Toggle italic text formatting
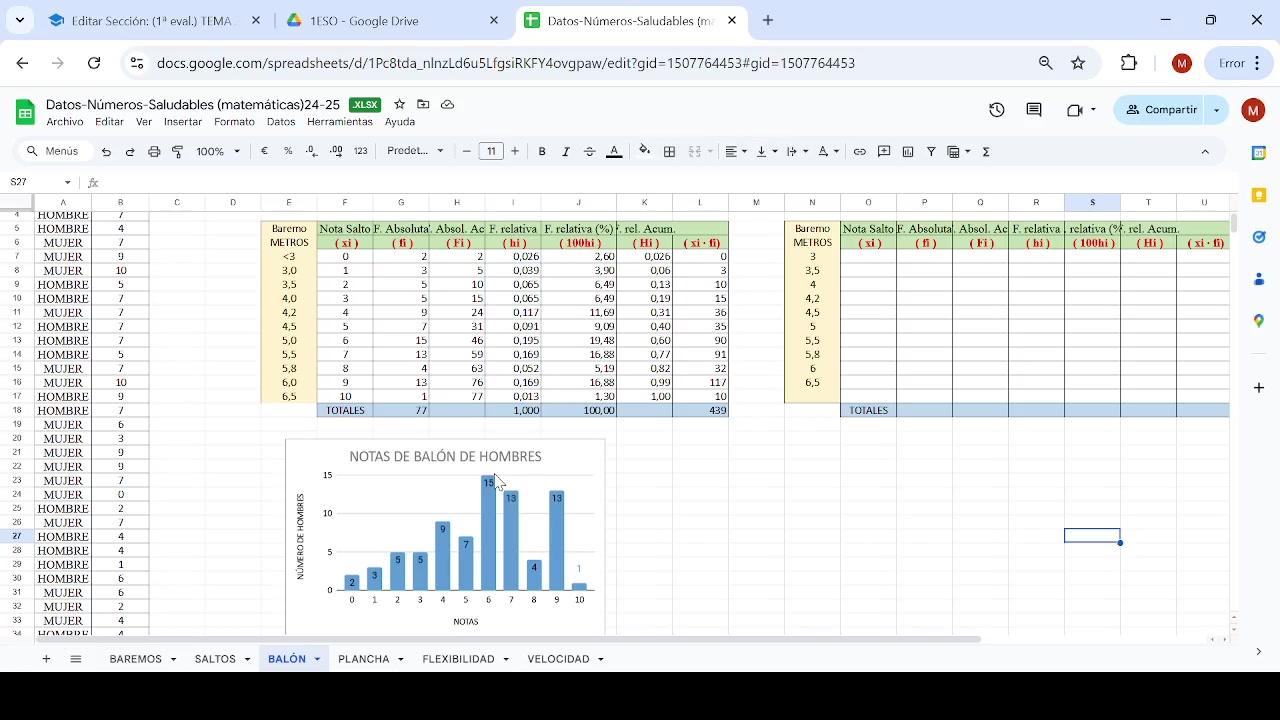1280x720 pixels. tap(566, 152)
